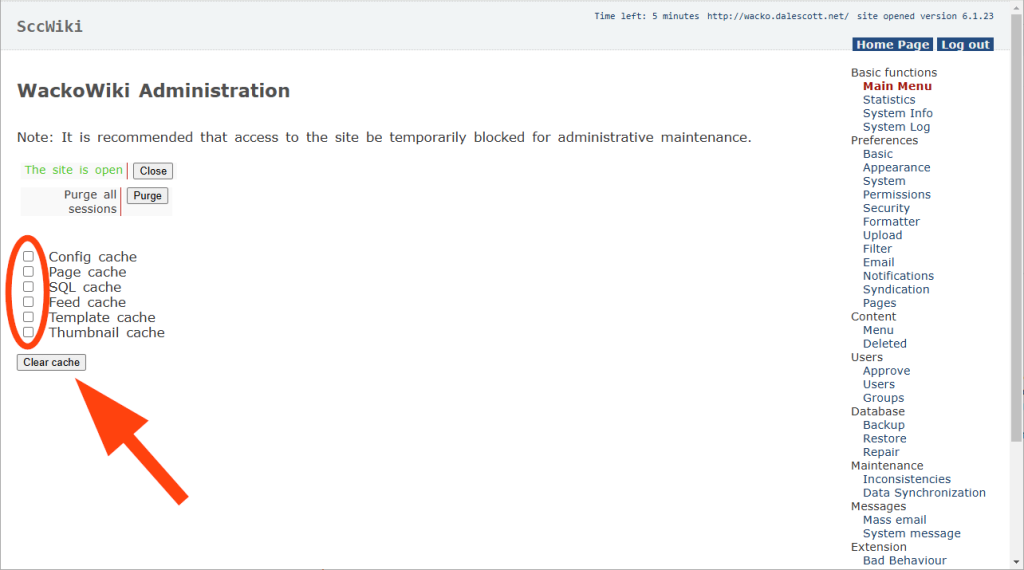Click the Log out link
Viewport: 1024px width, 570px height.
[x=965, y=45]
